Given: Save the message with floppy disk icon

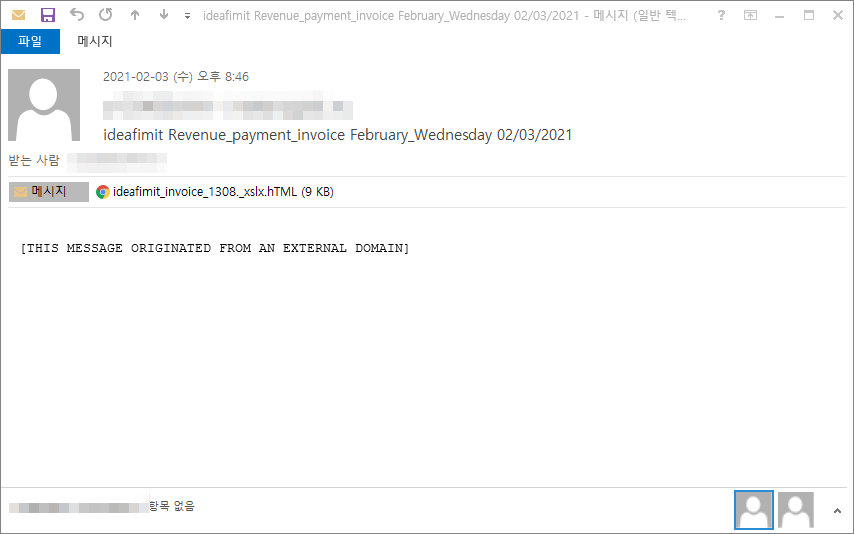Looking at the screenshot, I should [x=48, y=15].
